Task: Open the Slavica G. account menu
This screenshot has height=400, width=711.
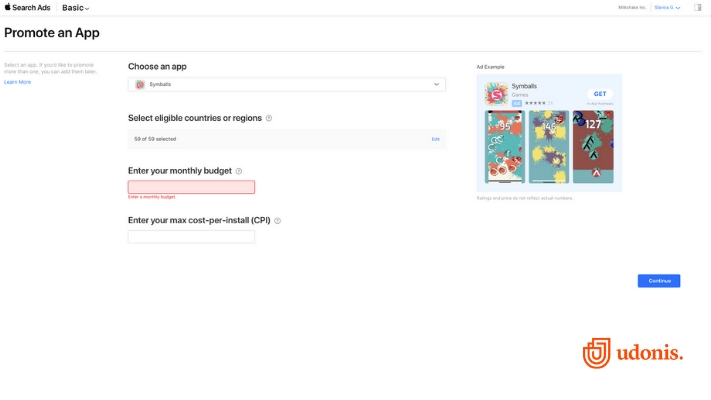Action: [667, 7]
